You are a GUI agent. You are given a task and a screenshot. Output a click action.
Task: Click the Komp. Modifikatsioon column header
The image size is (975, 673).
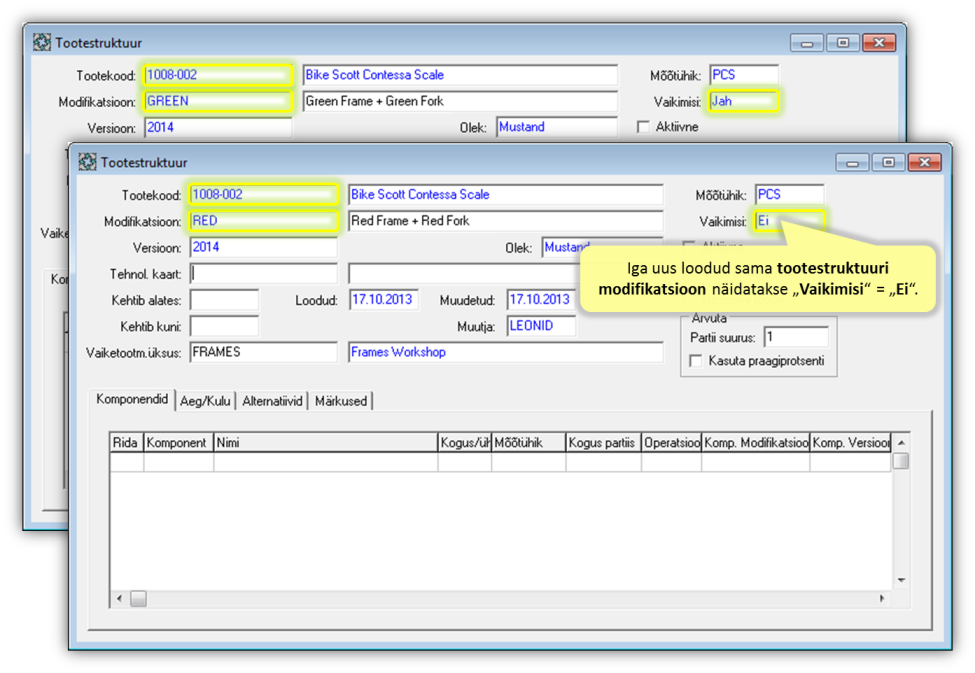[756, 442]
